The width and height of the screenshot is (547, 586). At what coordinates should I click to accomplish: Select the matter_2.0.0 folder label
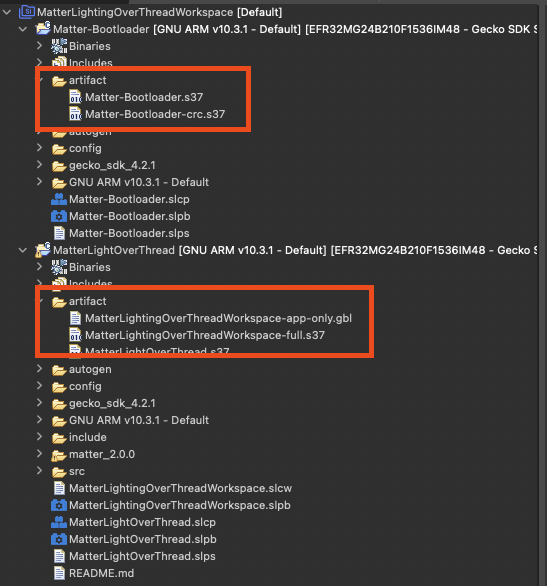102,454
